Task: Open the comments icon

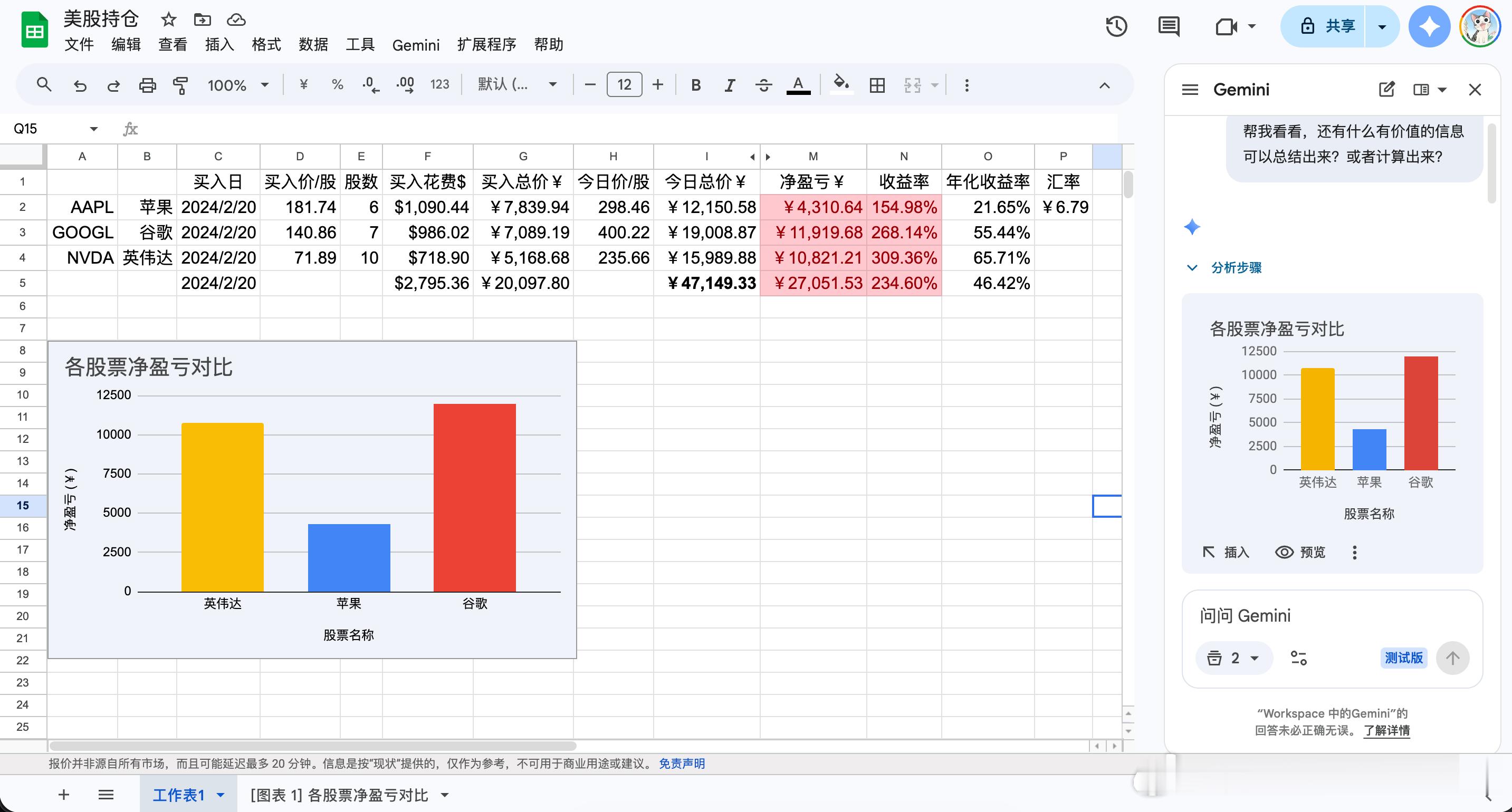Action: [1169, 26]
